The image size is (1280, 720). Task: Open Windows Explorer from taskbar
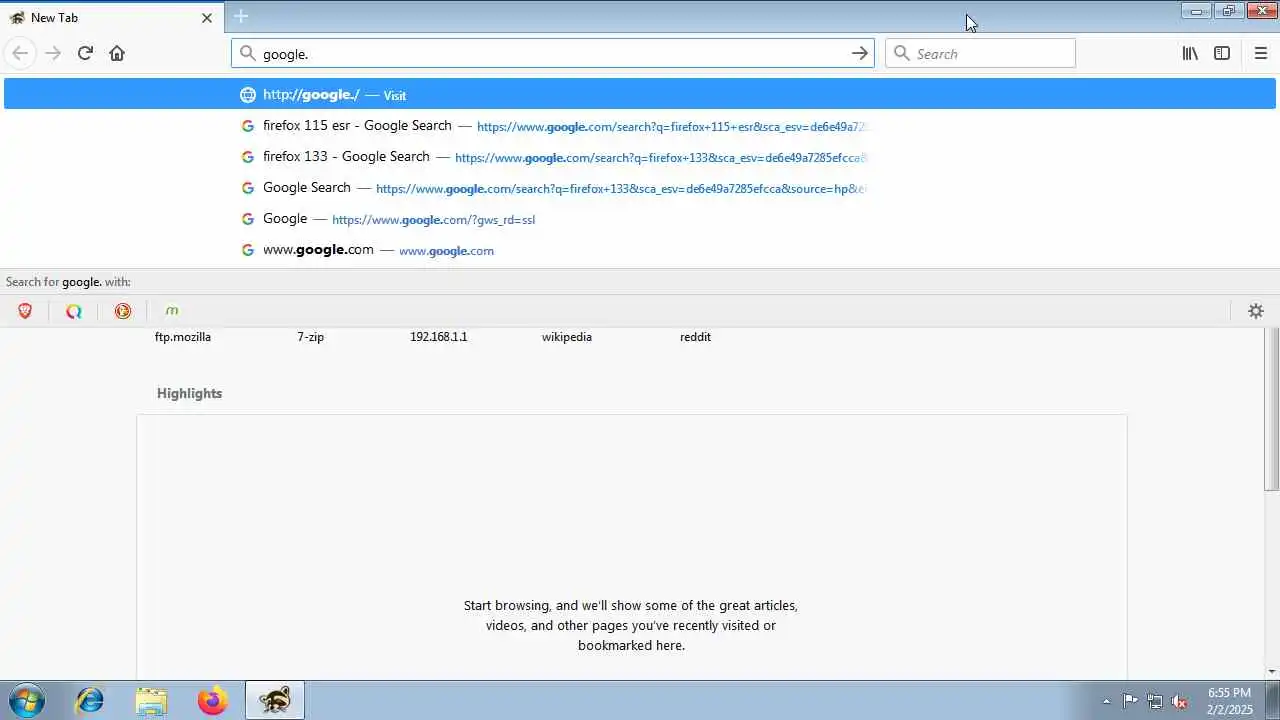click(x=151, y=701)
